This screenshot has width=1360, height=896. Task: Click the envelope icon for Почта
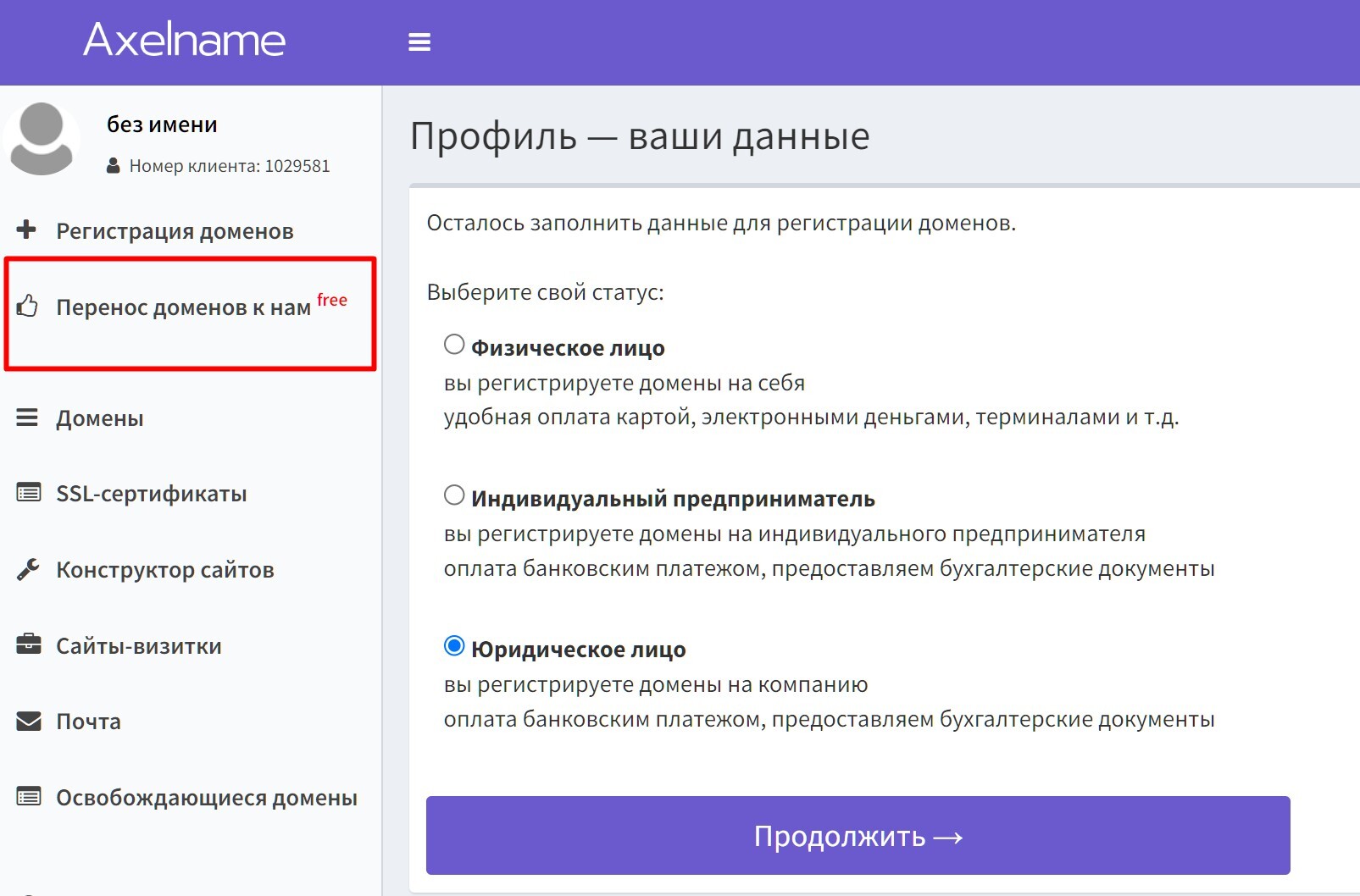[x=28, y=721]
